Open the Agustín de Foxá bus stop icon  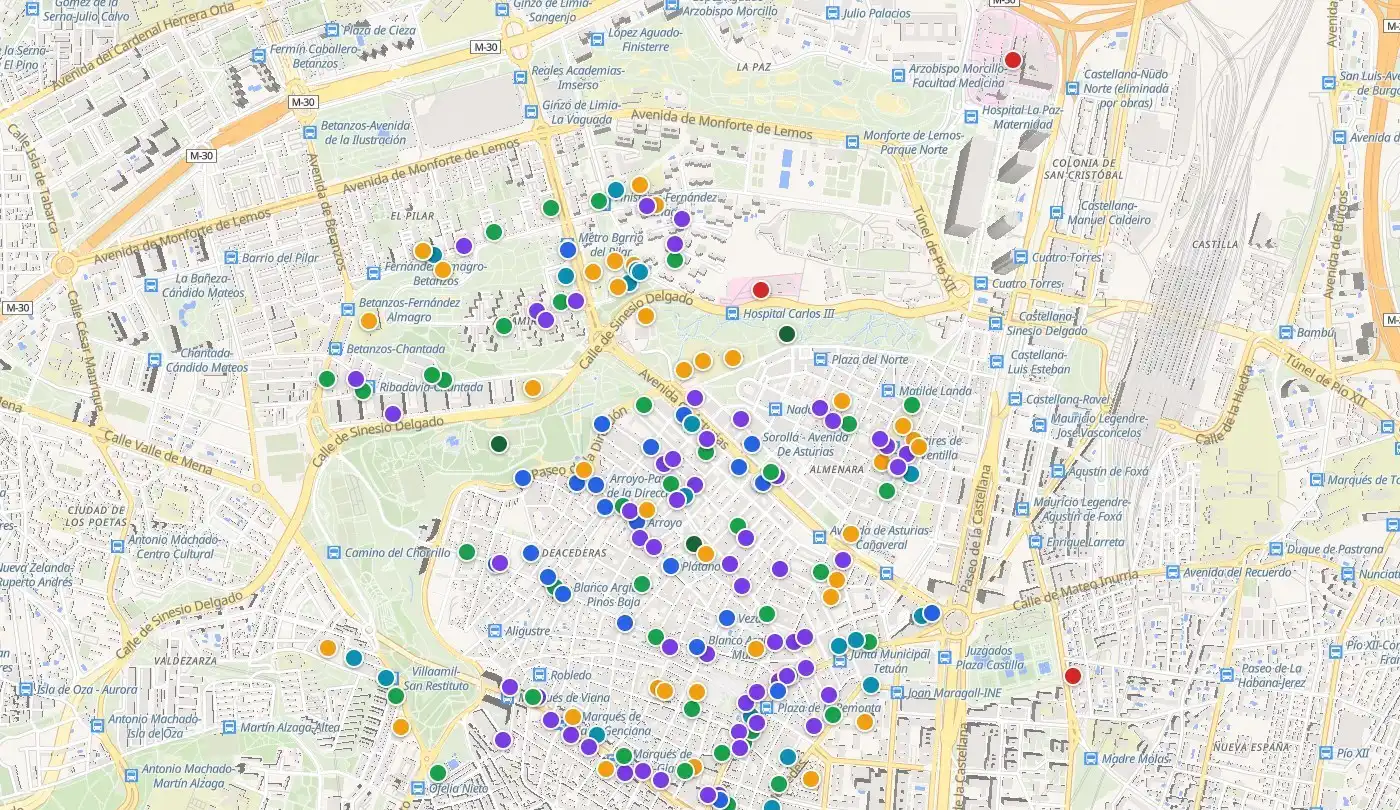click(x=1058, y=471)
